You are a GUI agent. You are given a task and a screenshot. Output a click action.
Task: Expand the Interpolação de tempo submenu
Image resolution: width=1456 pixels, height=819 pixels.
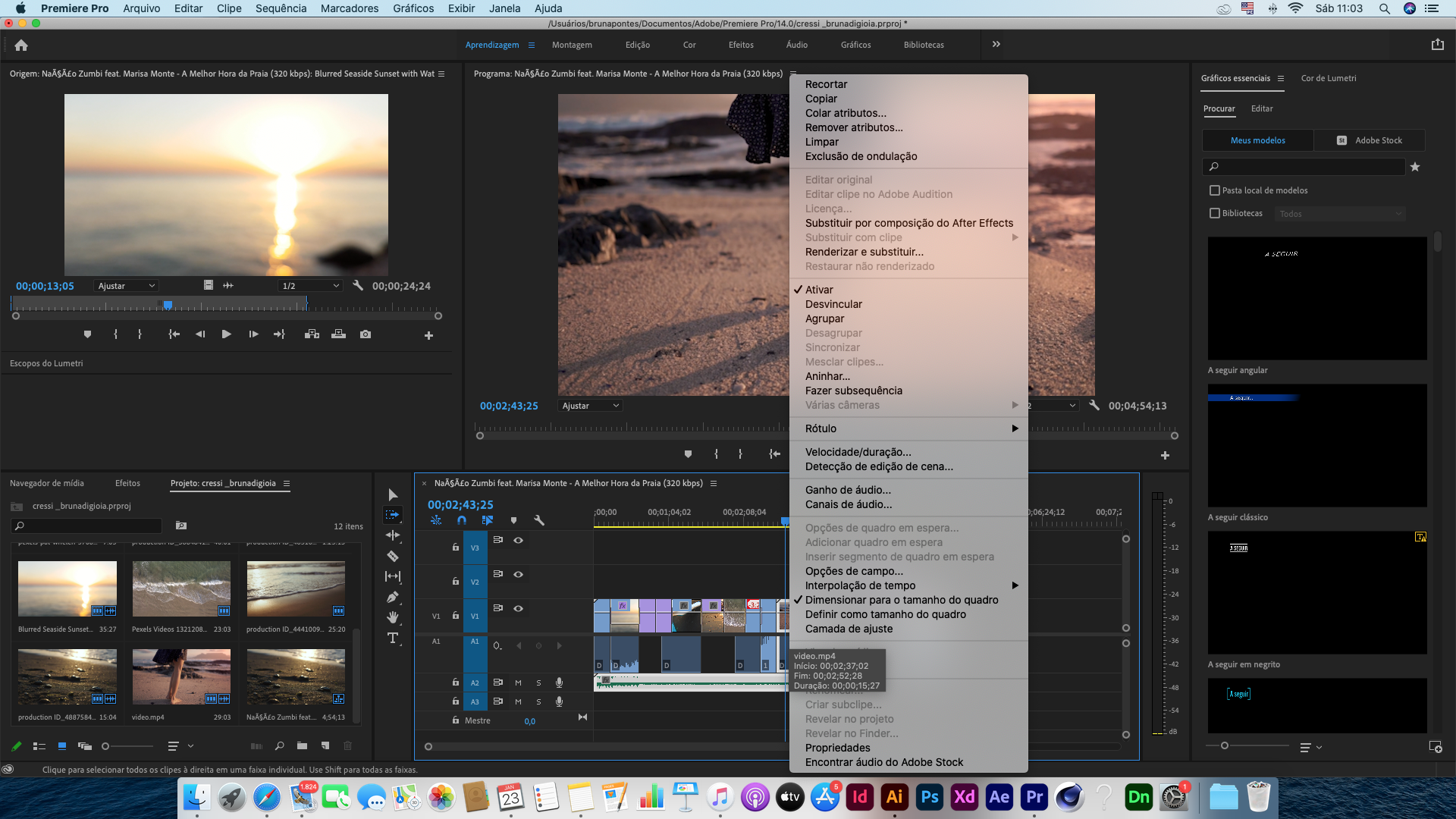coord(860,585)
